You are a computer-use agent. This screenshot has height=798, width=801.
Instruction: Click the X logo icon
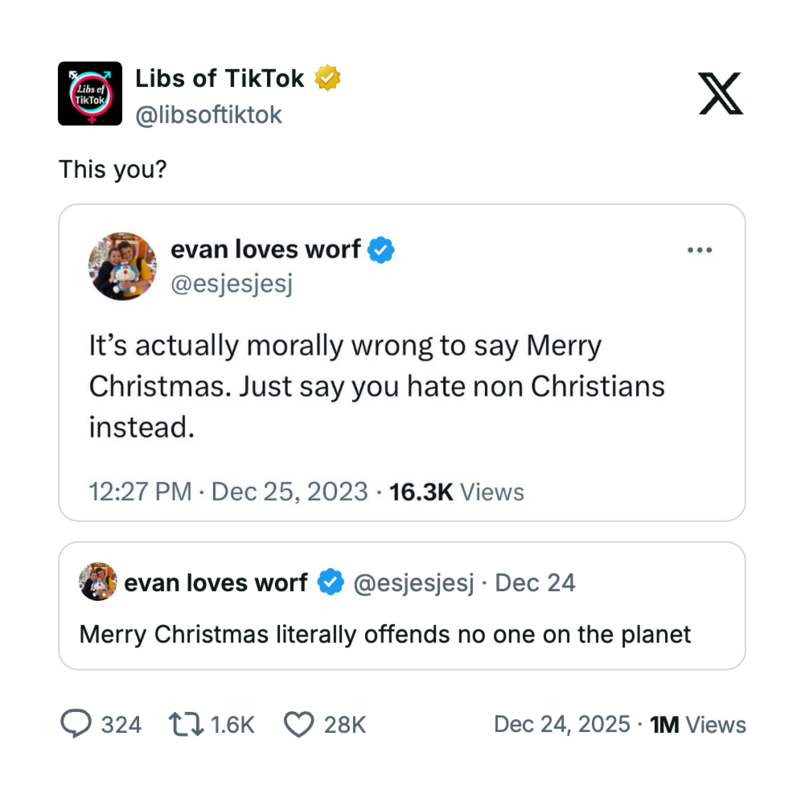[x=720, y=94]
